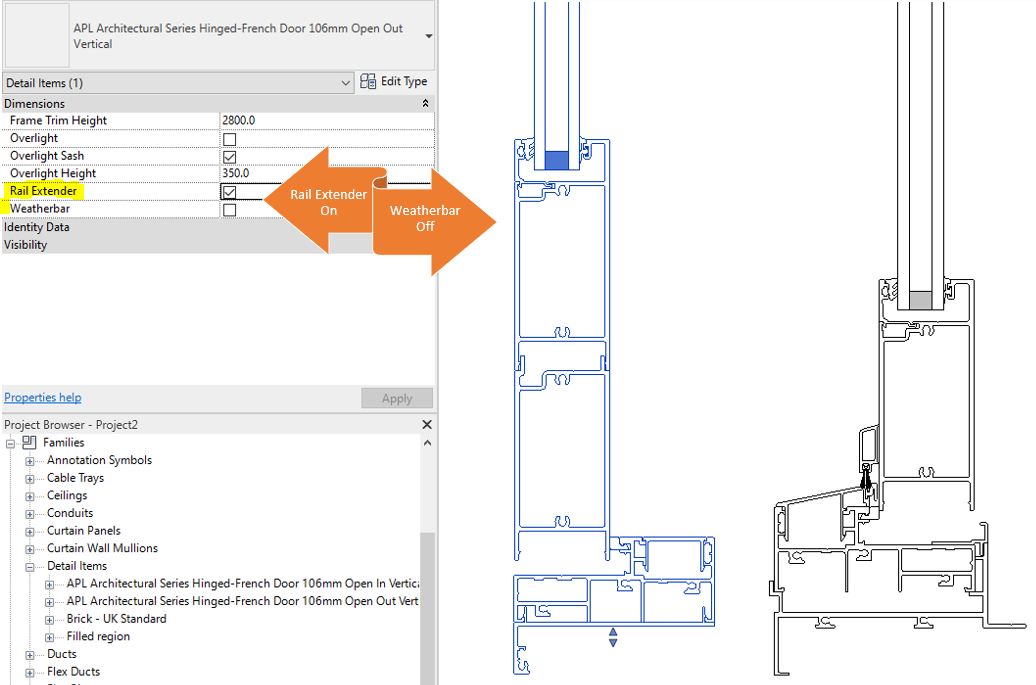Select the Flex Ducts tree item
This screenshot has width=1036, height=685.
[73, 672]
